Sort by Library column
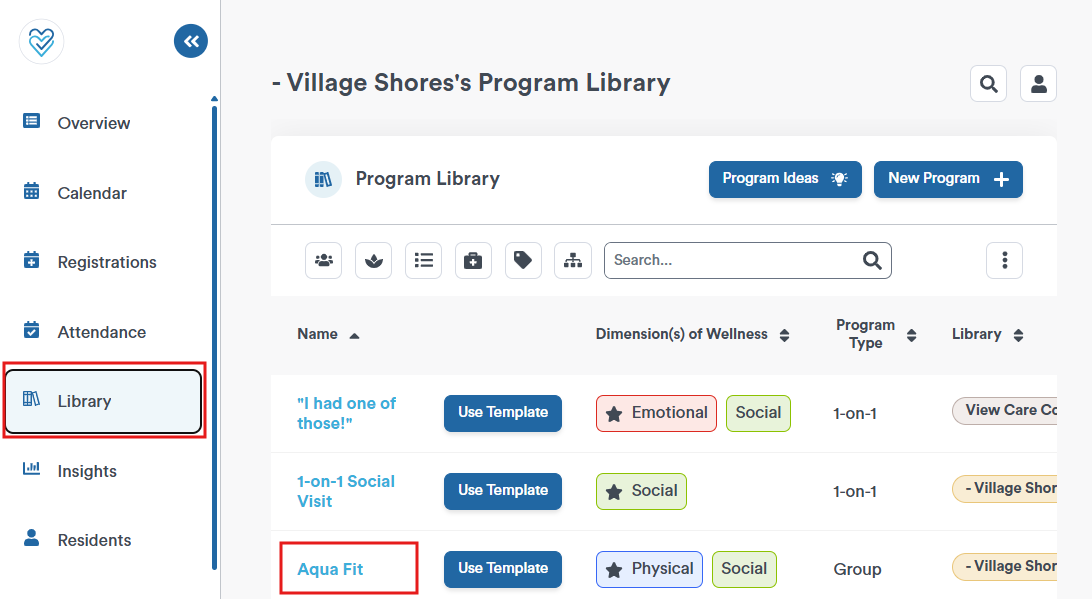This screenshot has height=599, width=1092. point(1018,335)
